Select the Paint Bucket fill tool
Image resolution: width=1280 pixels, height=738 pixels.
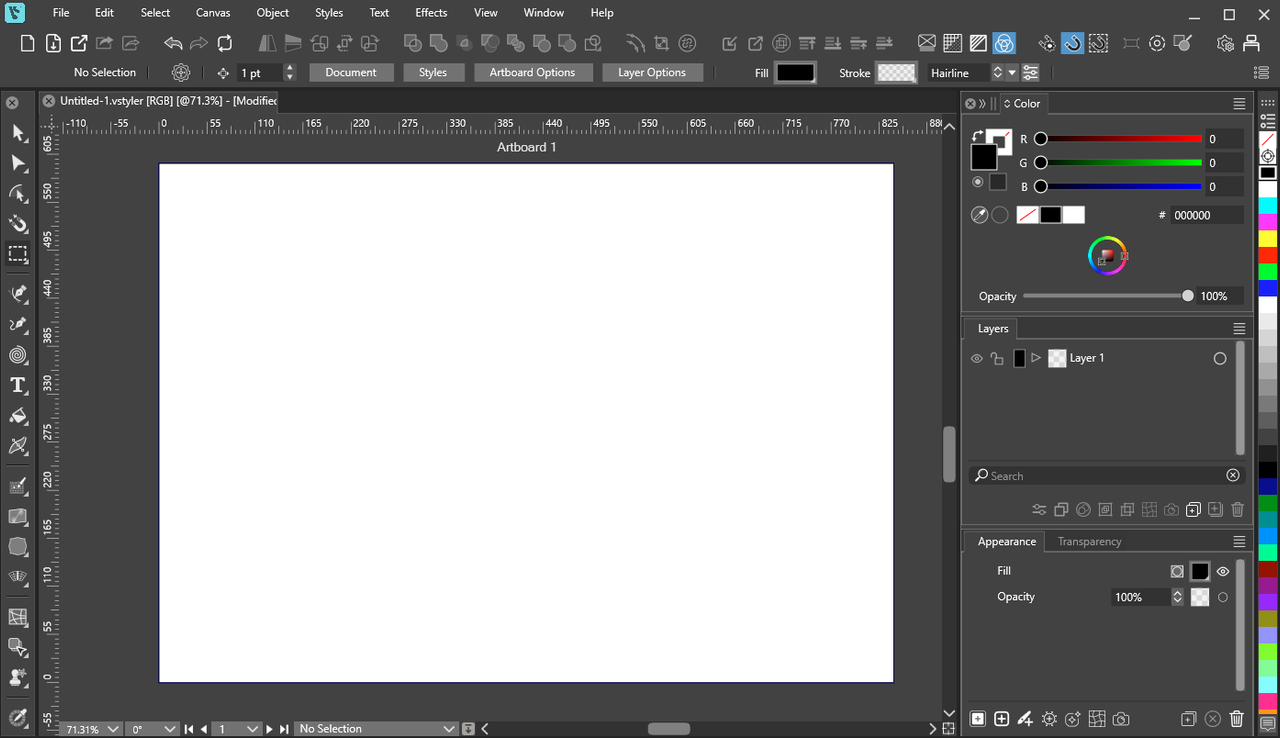18,416
